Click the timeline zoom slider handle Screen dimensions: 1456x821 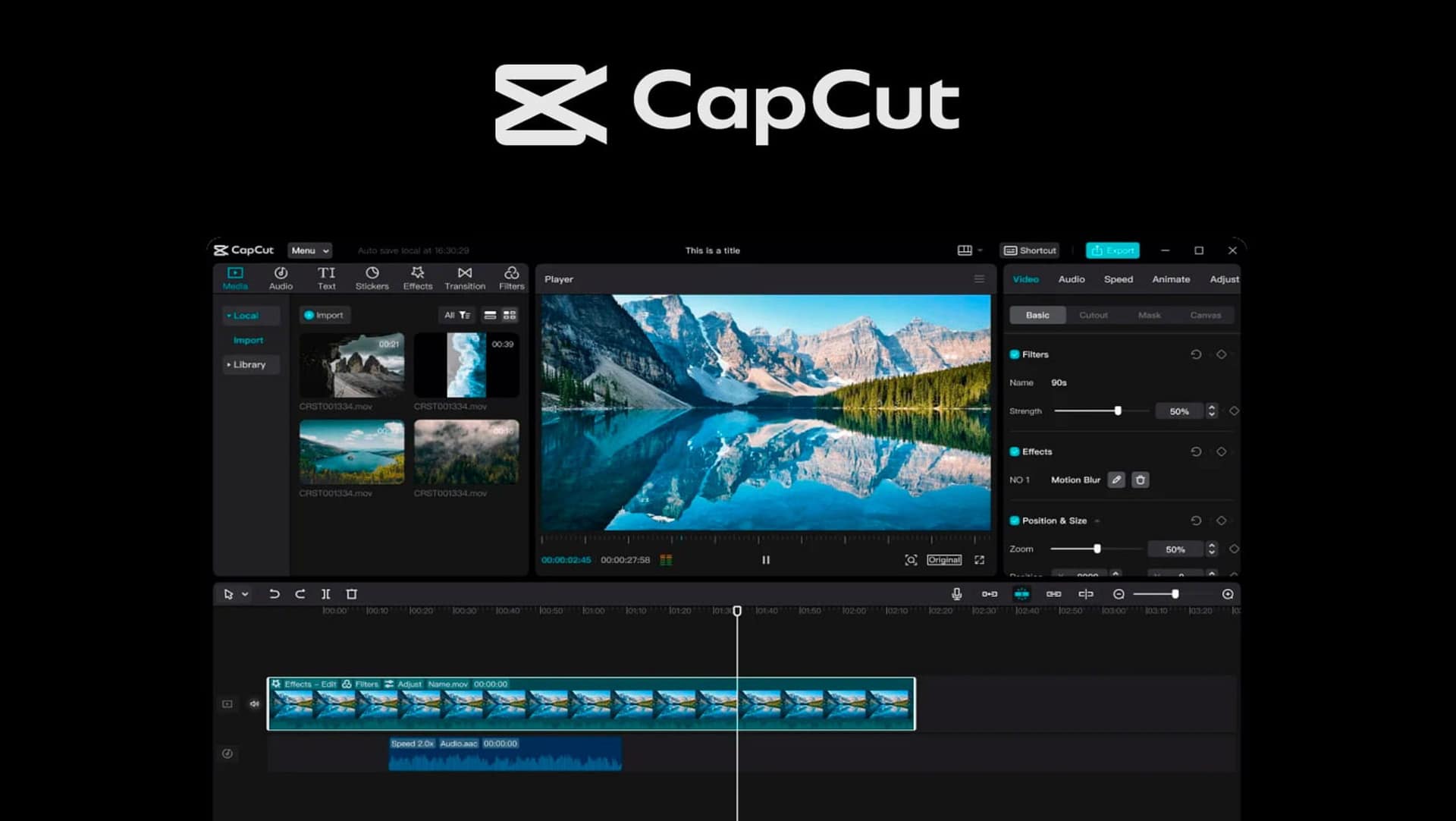coord(1175,594)
